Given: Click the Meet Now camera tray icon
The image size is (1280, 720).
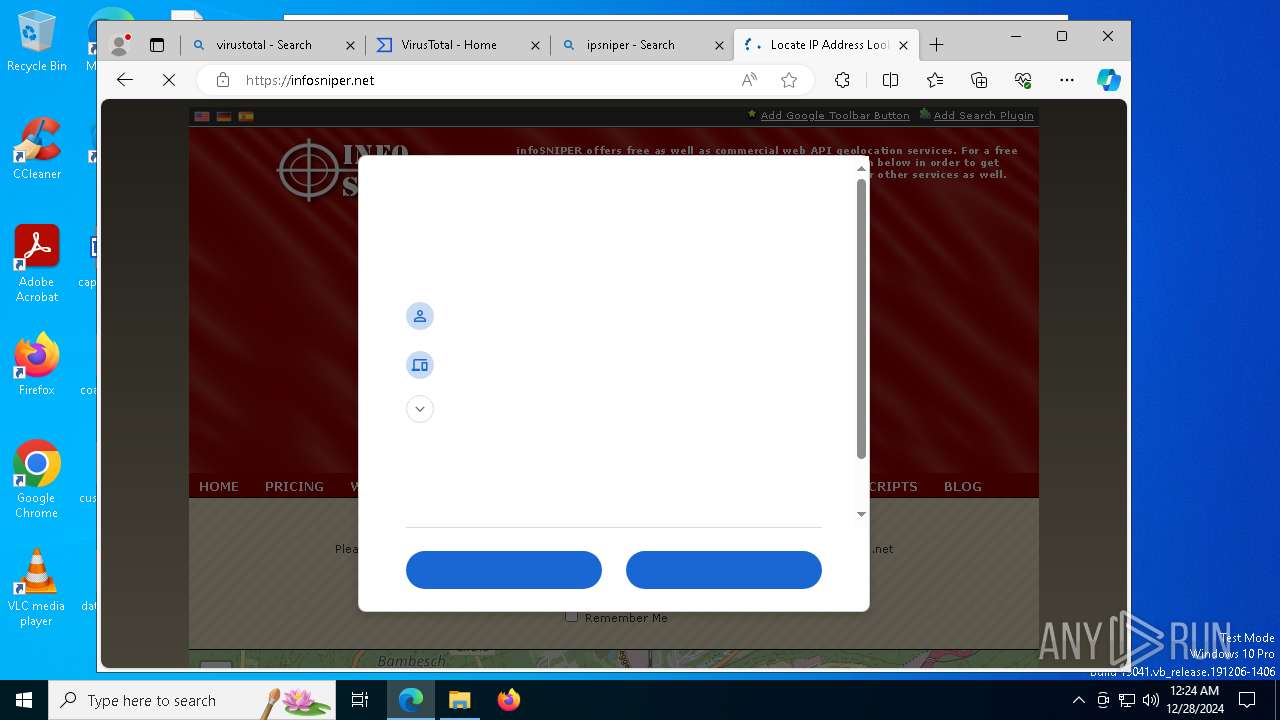Looking at the screenshot, I should pyautogui.click(x=1103, y=700).
